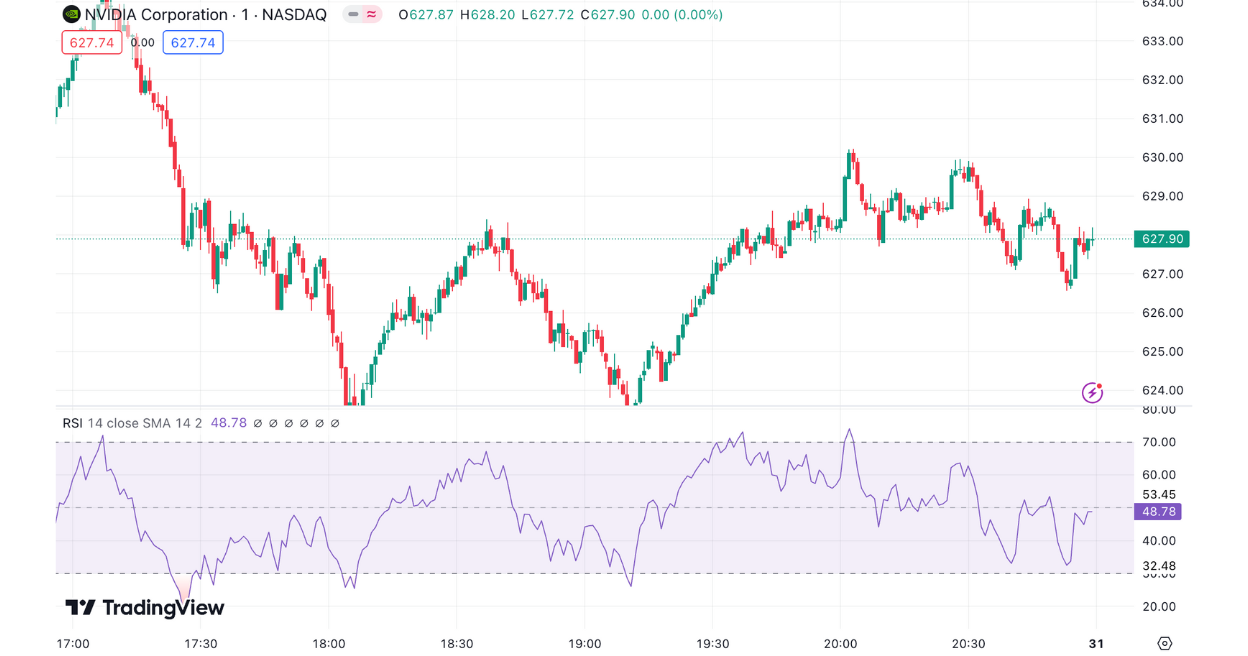Screen dimensions: 1248x656
Task: Toggle visibility of the RSI plot
Action: [258, 422]
